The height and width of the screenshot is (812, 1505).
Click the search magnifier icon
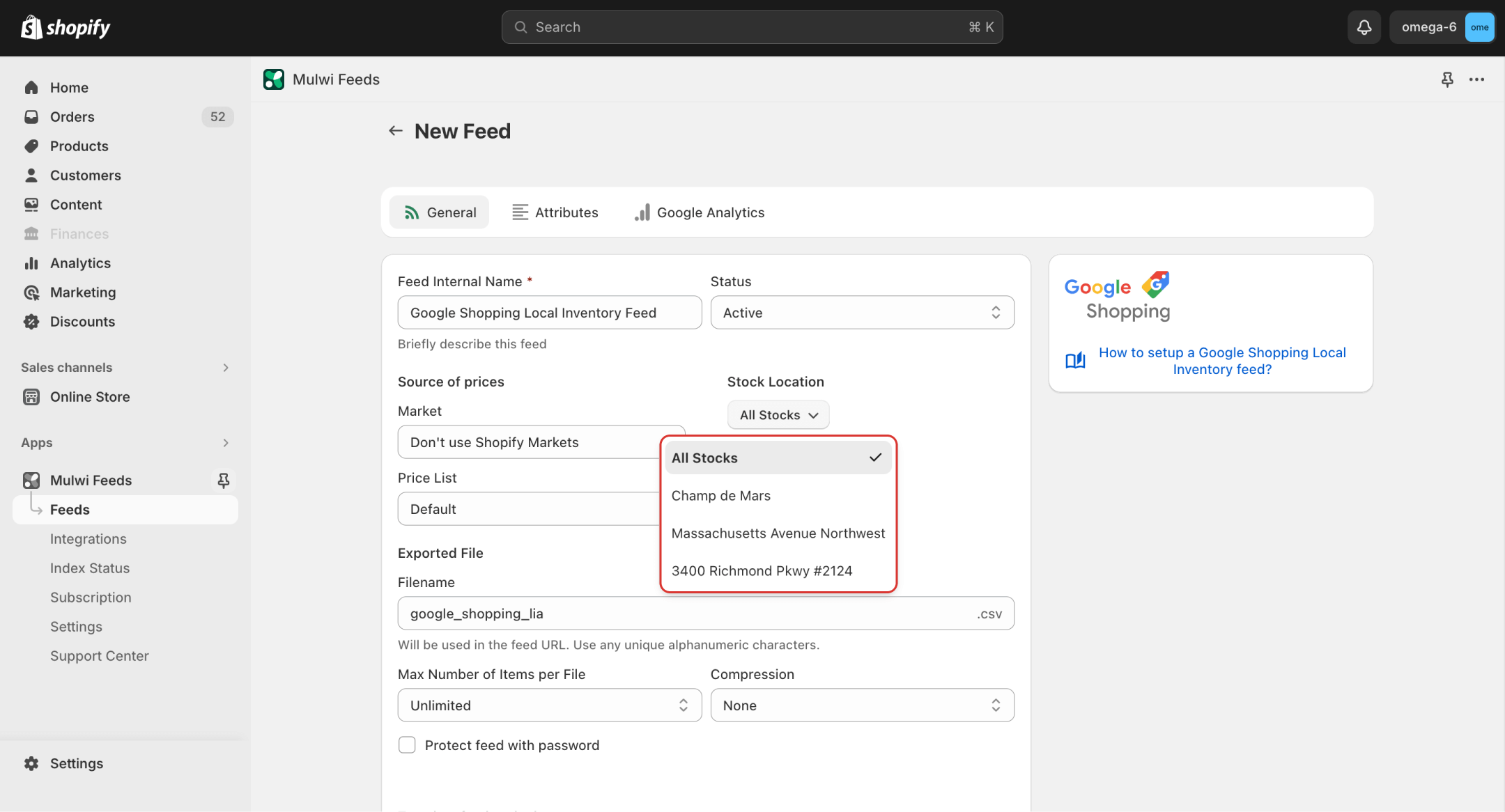coord(520,27)
